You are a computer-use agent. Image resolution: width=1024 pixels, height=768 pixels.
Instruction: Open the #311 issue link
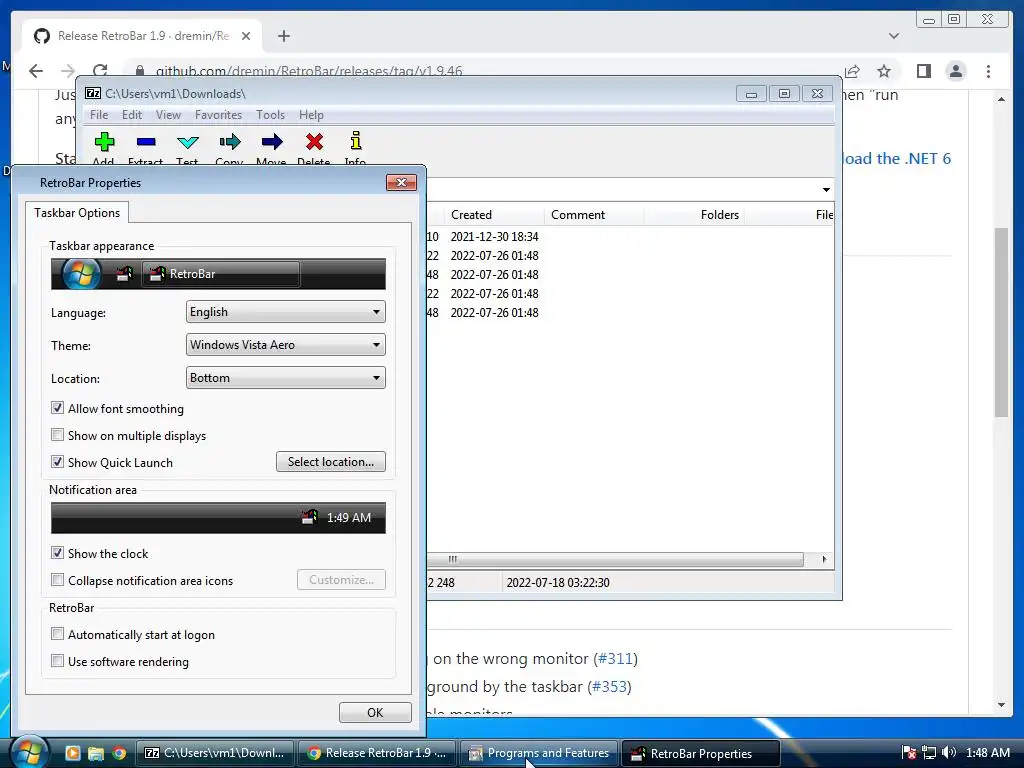(616, 658)
